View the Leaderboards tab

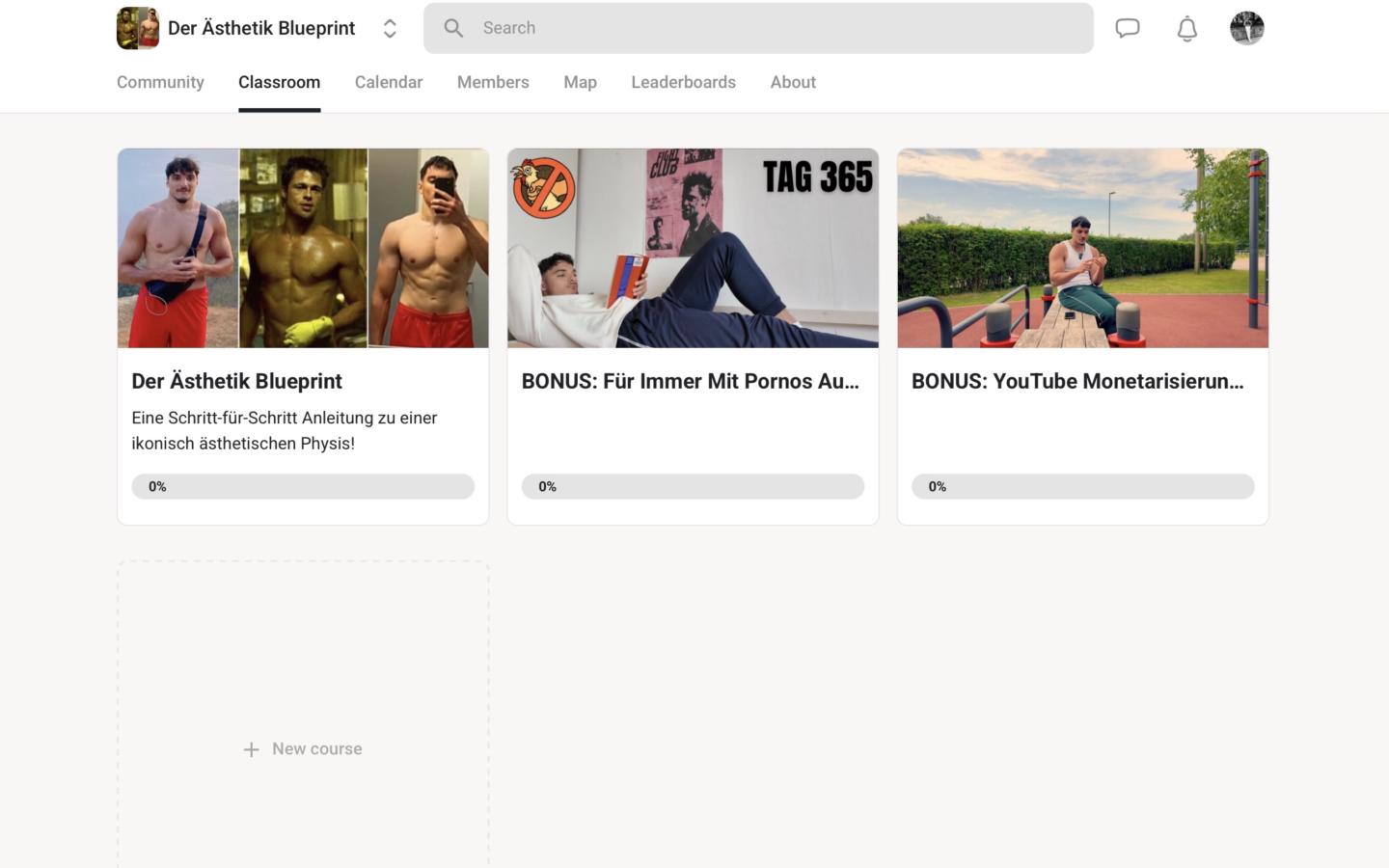click(684, 82)
